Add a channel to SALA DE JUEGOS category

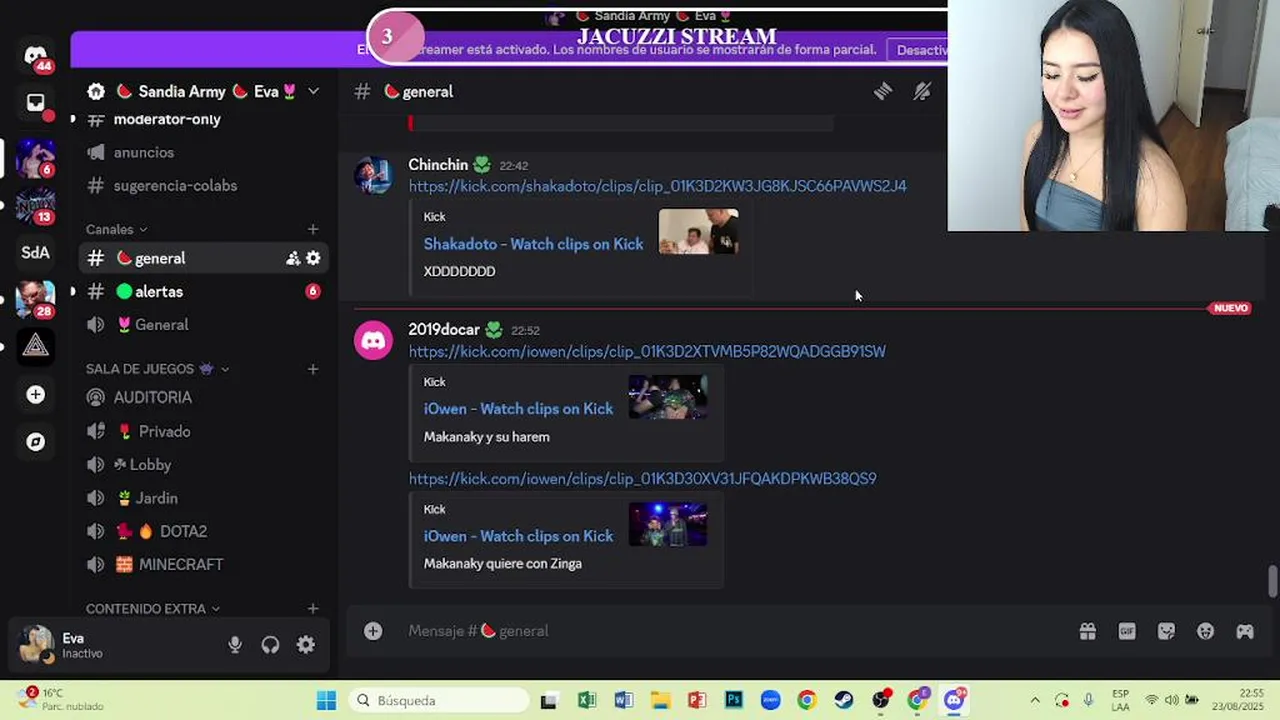(313, 369)
